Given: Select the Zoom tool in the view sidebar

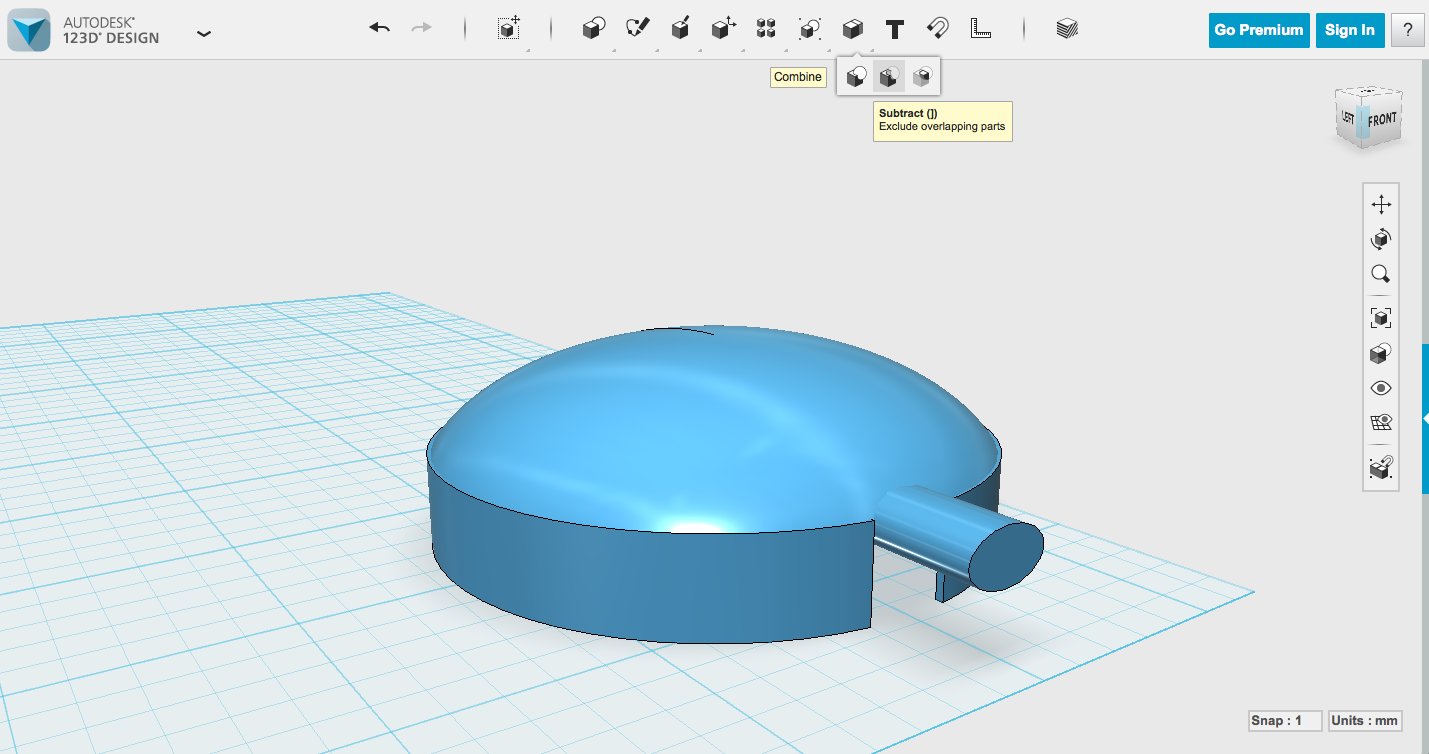Looking at the screenshot, I should click(x=1381, y=274).
